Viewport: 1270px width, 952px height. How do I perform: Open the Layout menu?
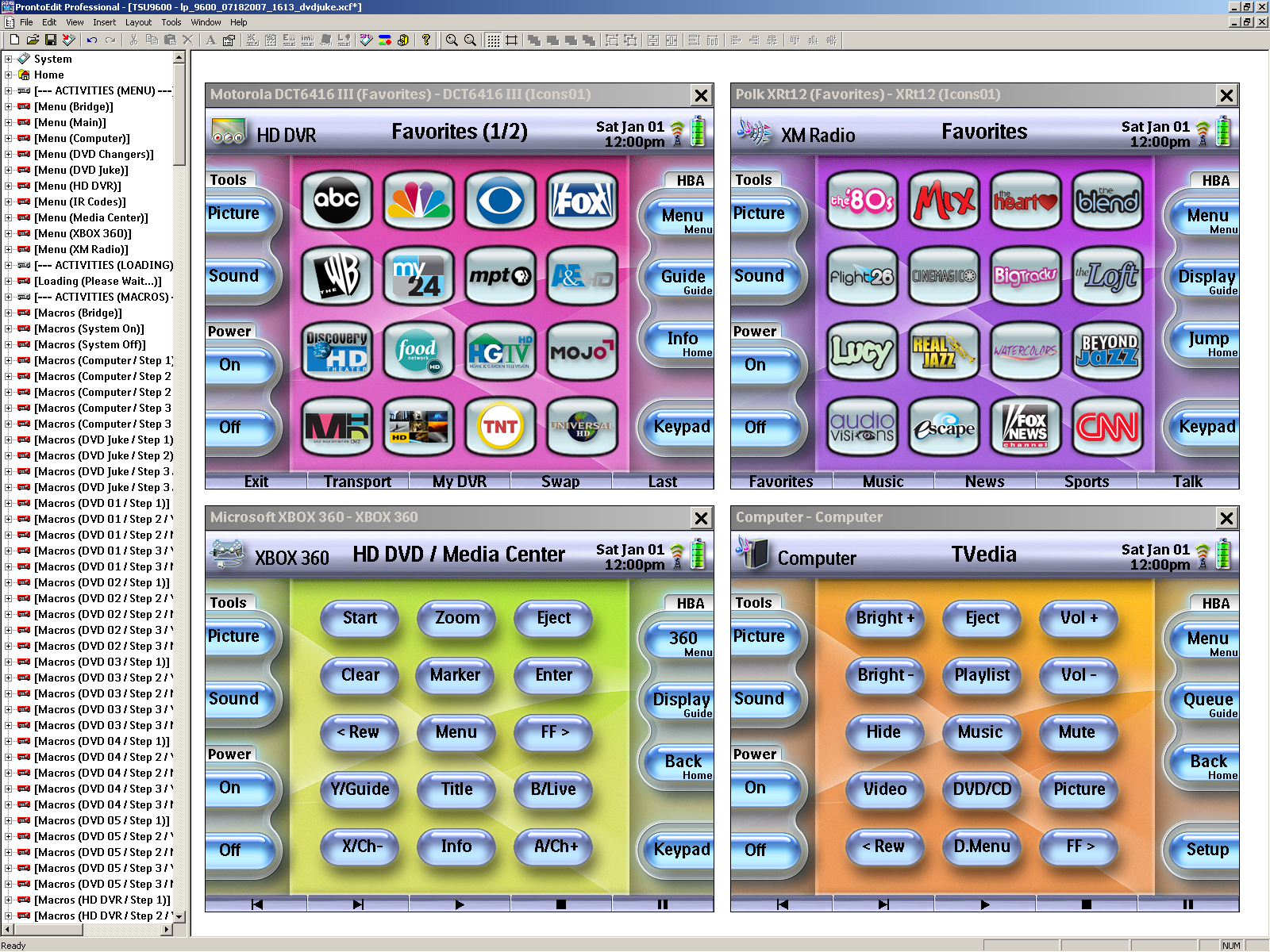138,22
